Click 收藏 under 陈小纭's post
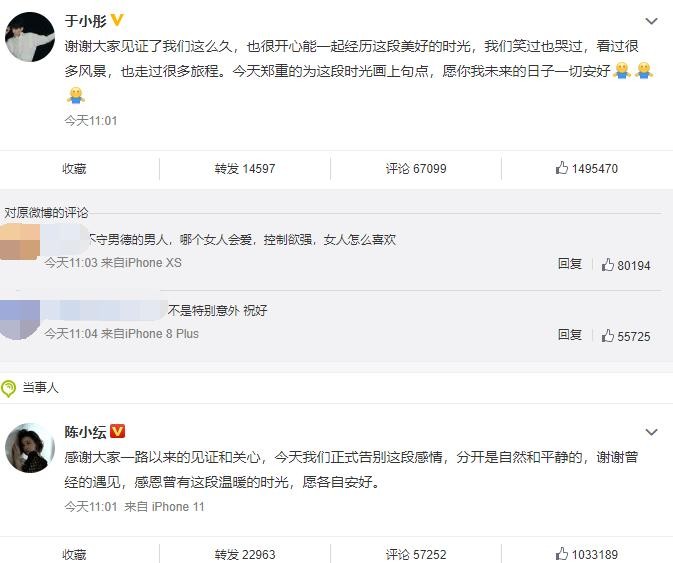The image size is (673, 563). click(x=75, y=554)
